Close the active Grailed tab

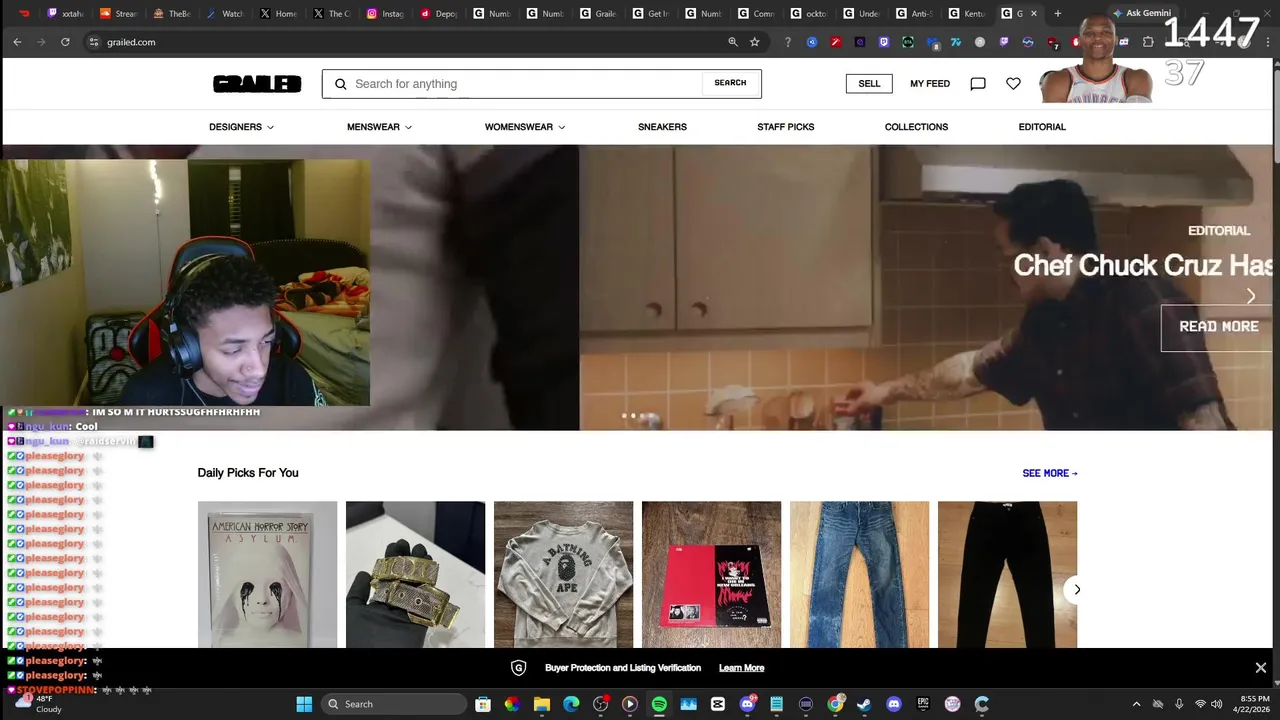tap(1034, 13)
